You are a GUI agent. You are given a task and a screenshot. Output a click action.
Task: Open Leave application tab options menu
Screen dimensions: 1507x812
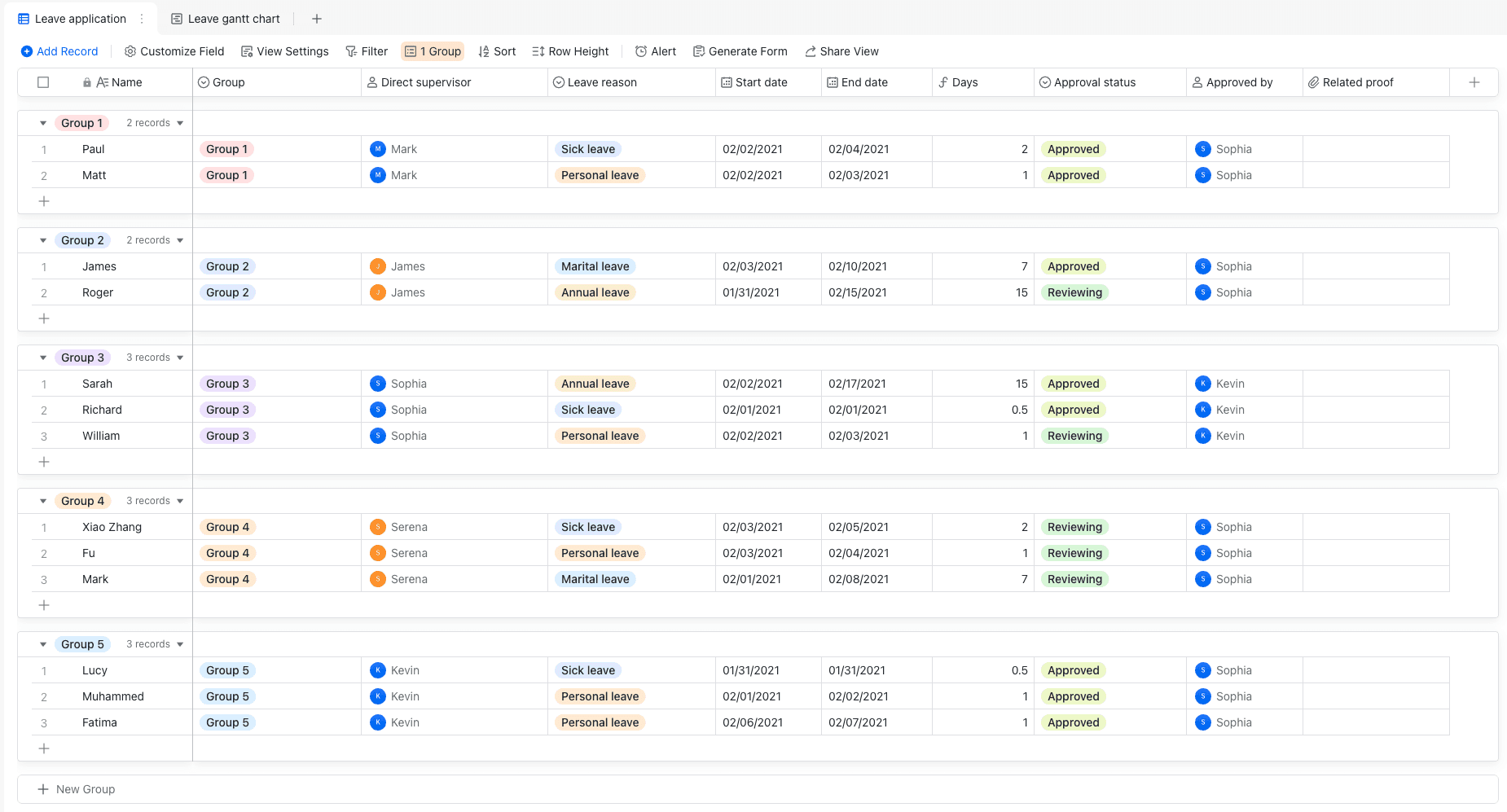(x=142, y=19)
